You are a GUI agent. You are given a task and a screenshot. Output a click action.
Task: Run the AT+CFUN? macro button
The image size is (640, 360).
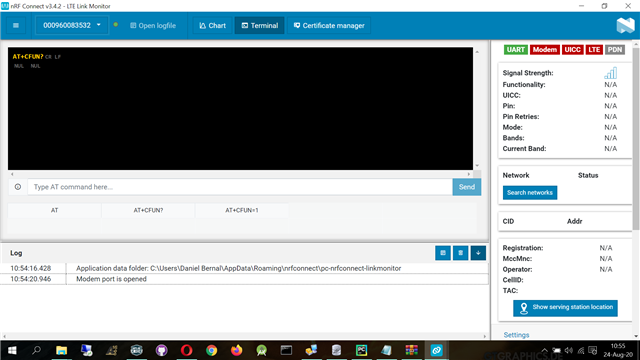coord(148,210)
